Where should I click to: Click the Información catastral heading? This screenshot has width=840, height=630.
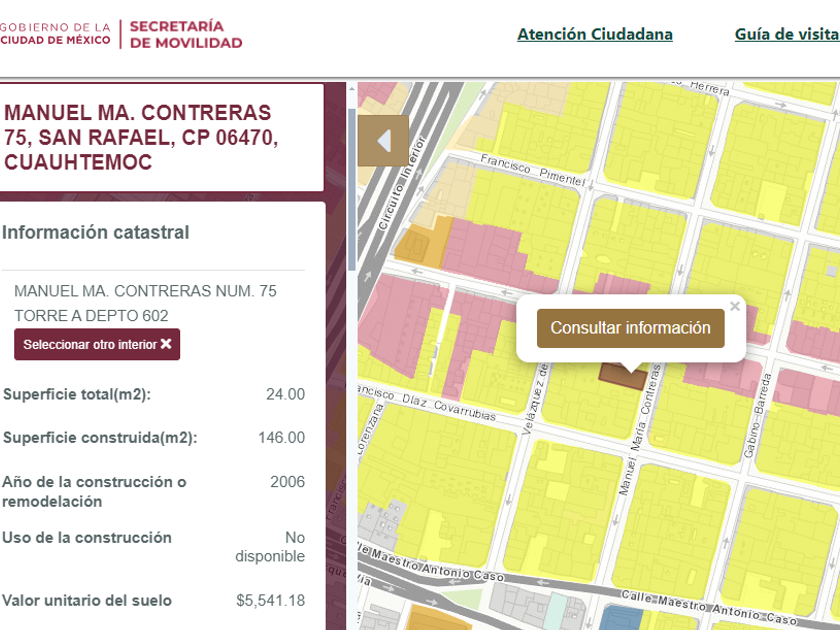pyautogui.click(x=95, y=232)
